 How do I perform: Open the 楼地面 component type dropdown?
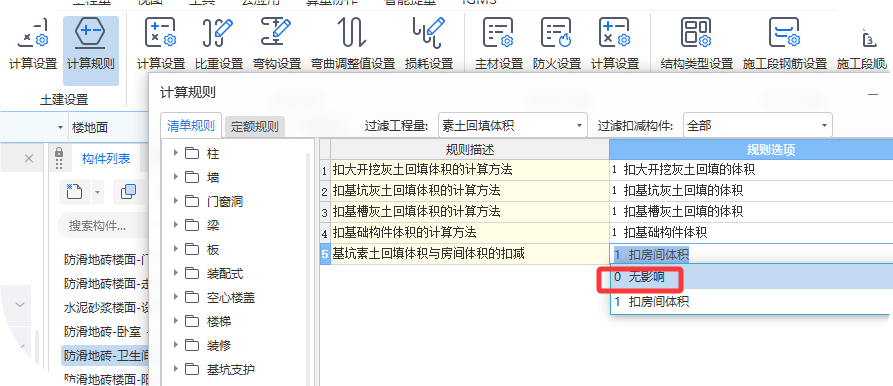[107, 128]
